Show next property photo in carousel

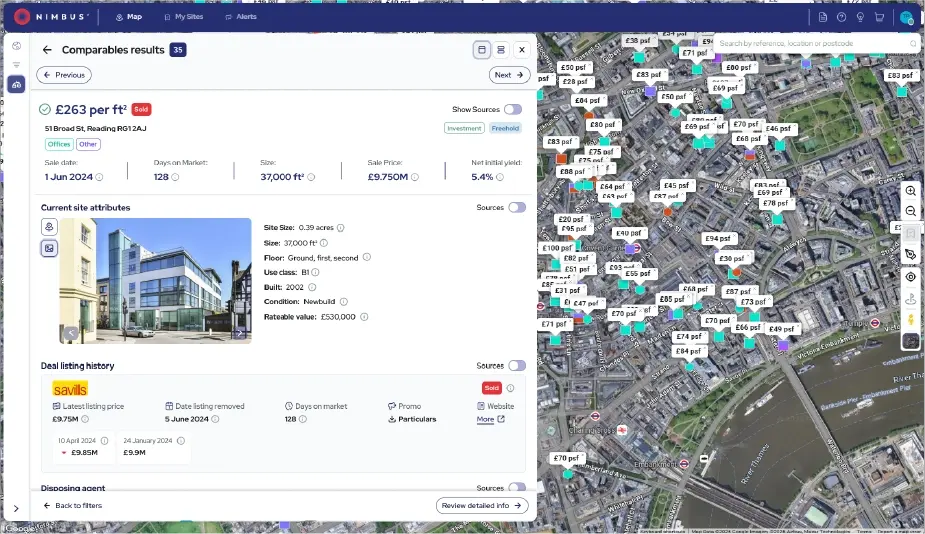click(x=239, y=333)
